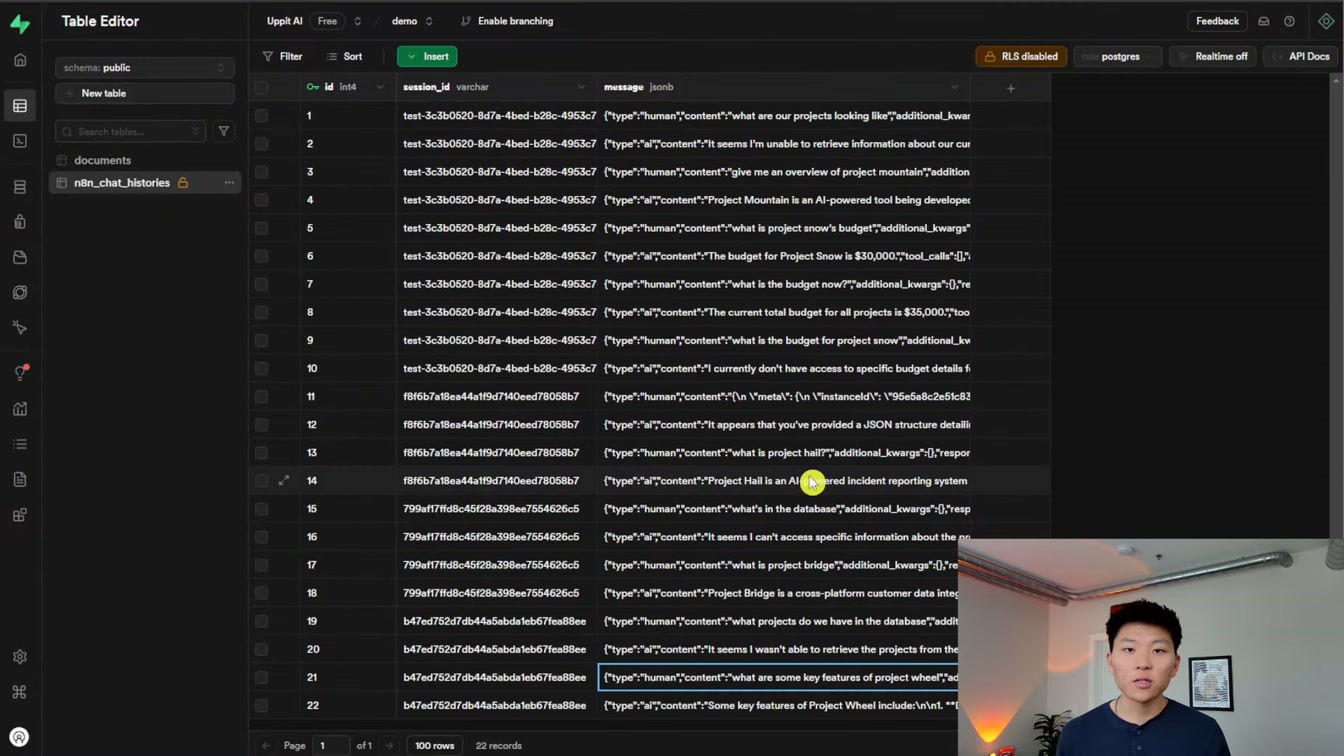
Task: Open the schema public dropdown
Action: [x=145, y=68]
